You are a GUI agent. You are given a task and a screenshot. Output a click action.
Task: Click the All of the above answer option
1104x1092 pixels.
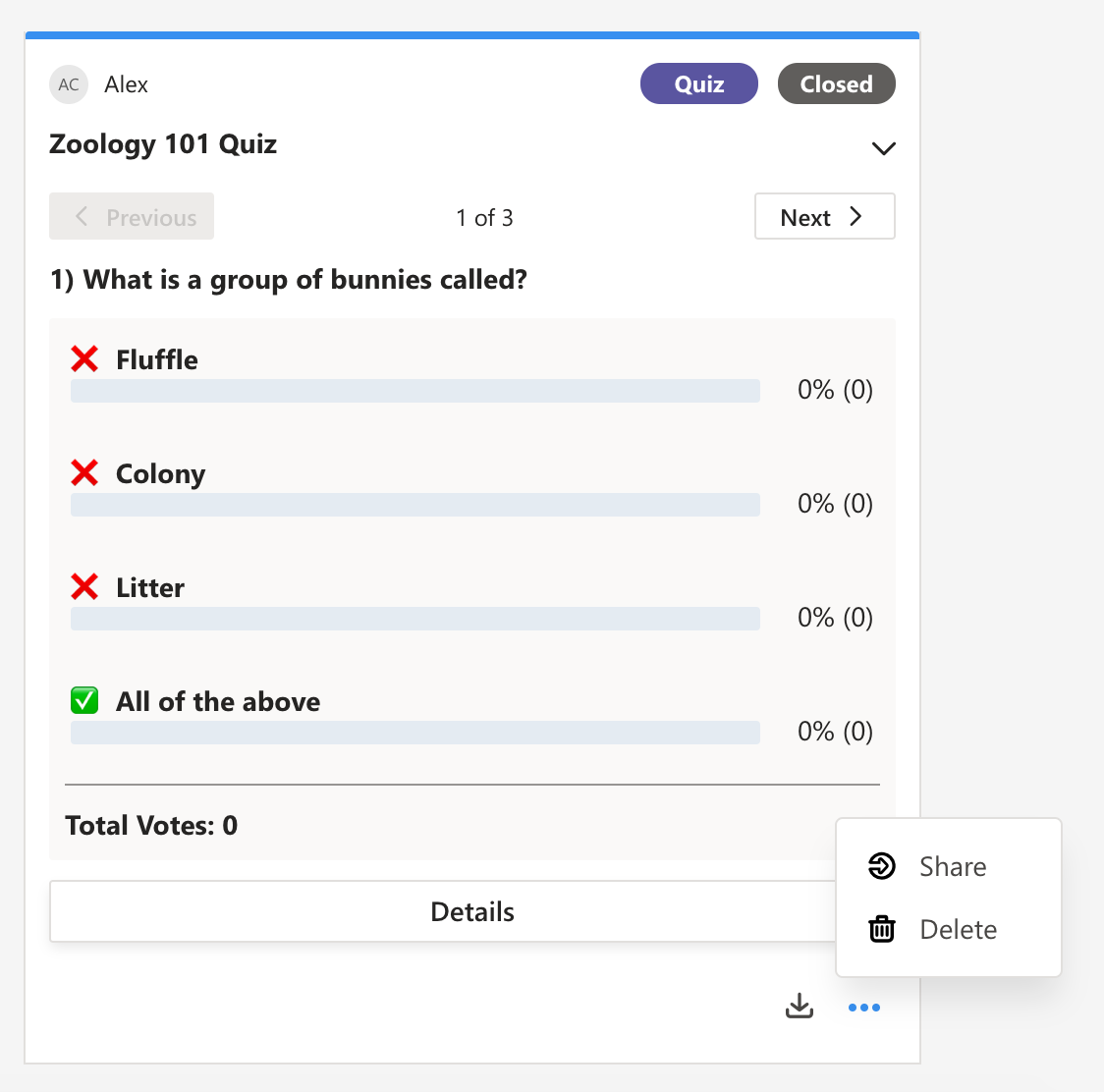tap(218, 701)
